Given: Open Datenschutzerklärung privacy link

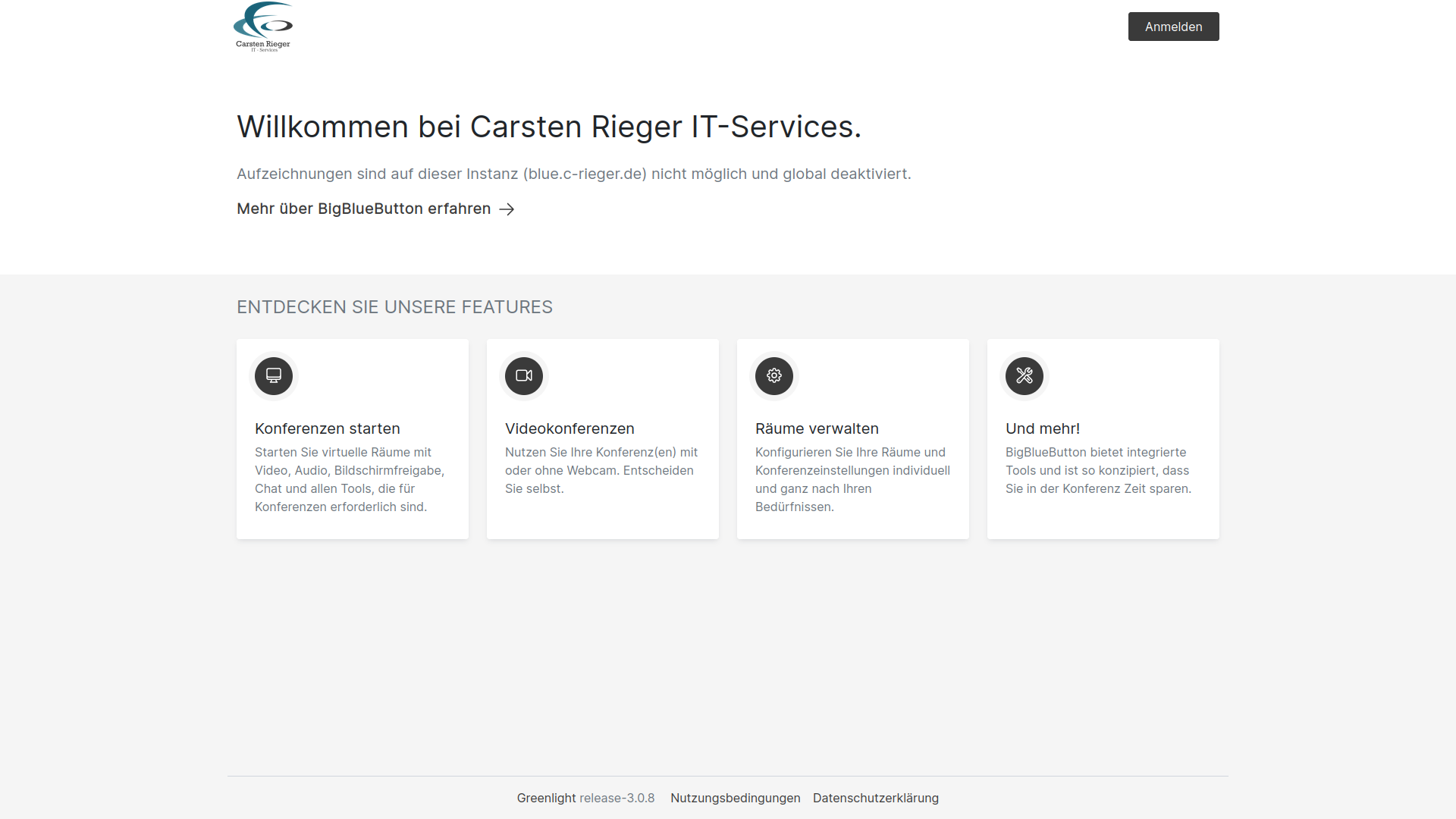Looking at the screenshot, I should click(876, 798).
